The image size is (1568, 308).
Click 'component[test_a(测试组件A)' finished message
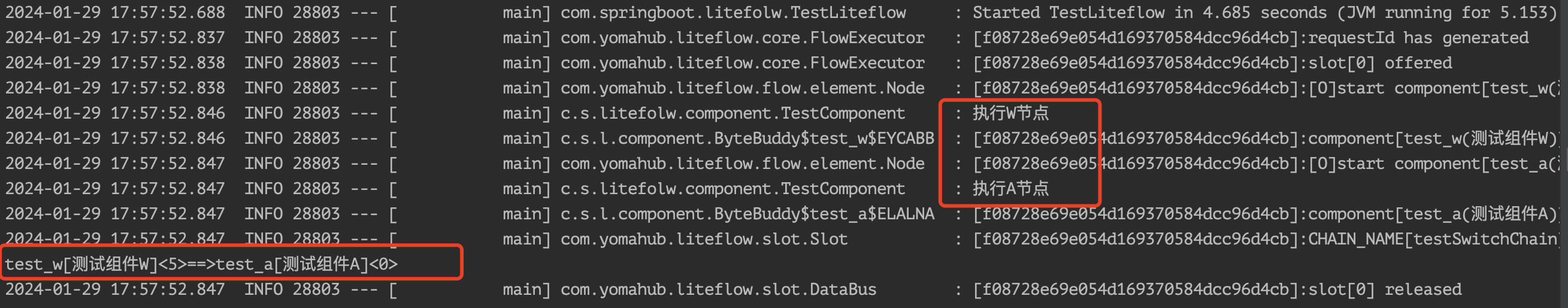tap(1433, 214)
